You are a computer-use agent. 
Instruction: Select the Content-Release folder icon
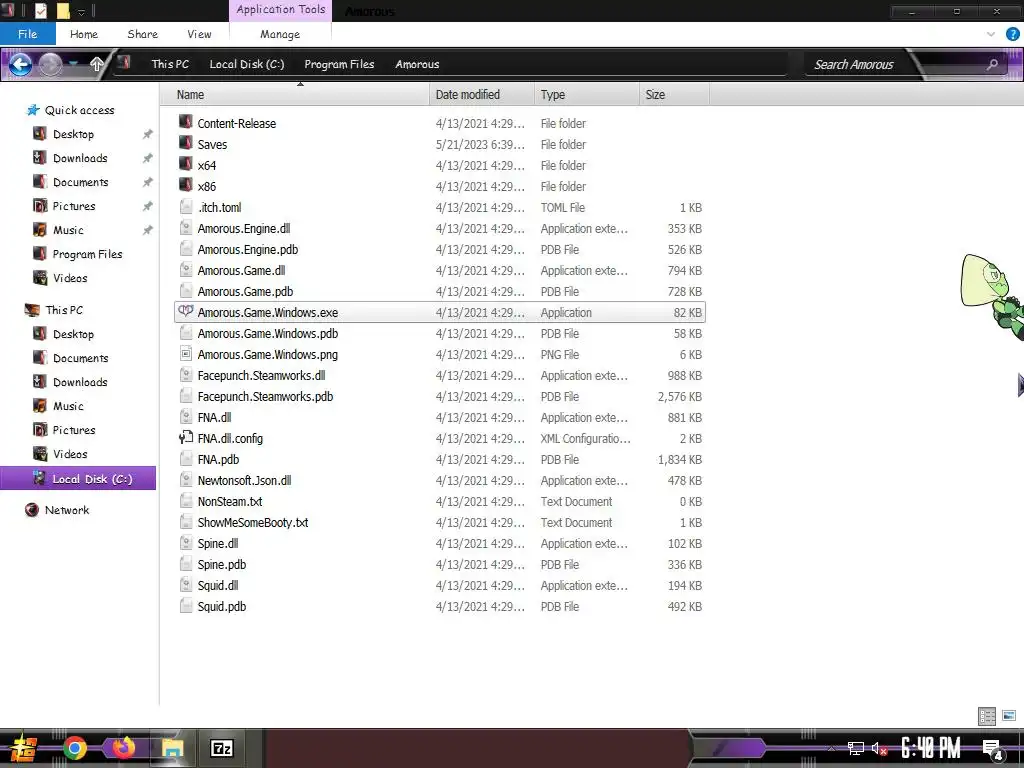(x=185, y=122)
